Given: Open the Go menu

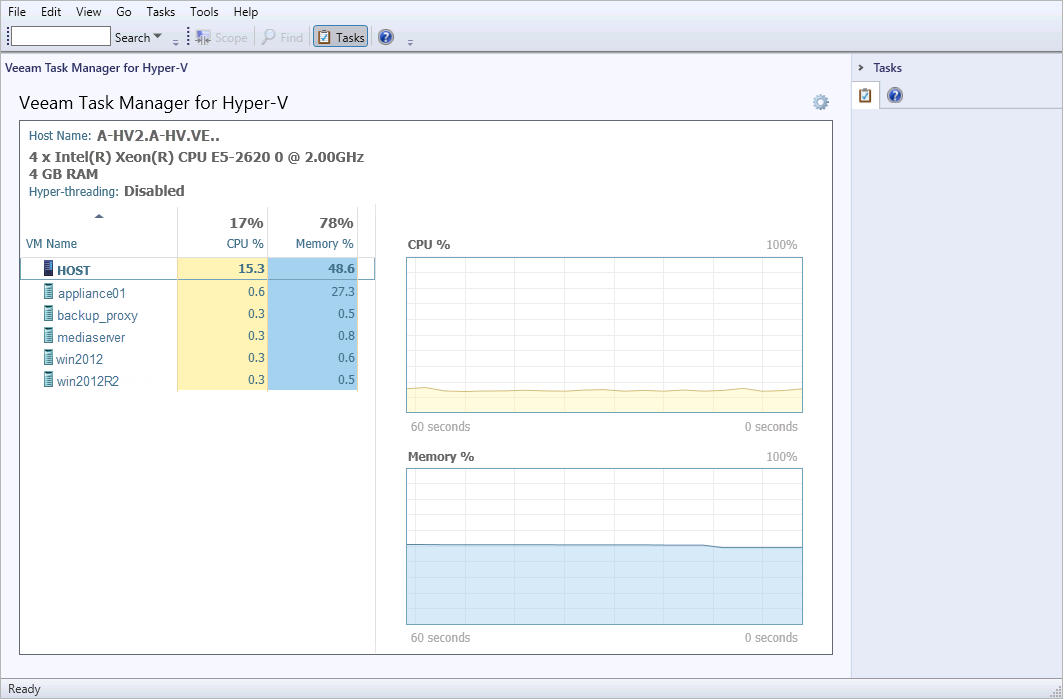Looking at the screenshot, I should pos(123,12).
